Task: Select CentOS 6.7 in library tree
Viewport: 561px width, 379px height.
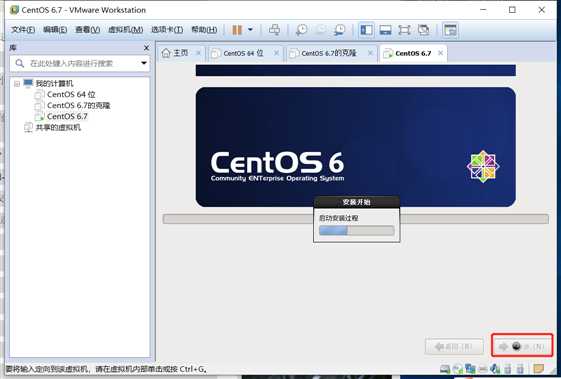Action: 67,116
